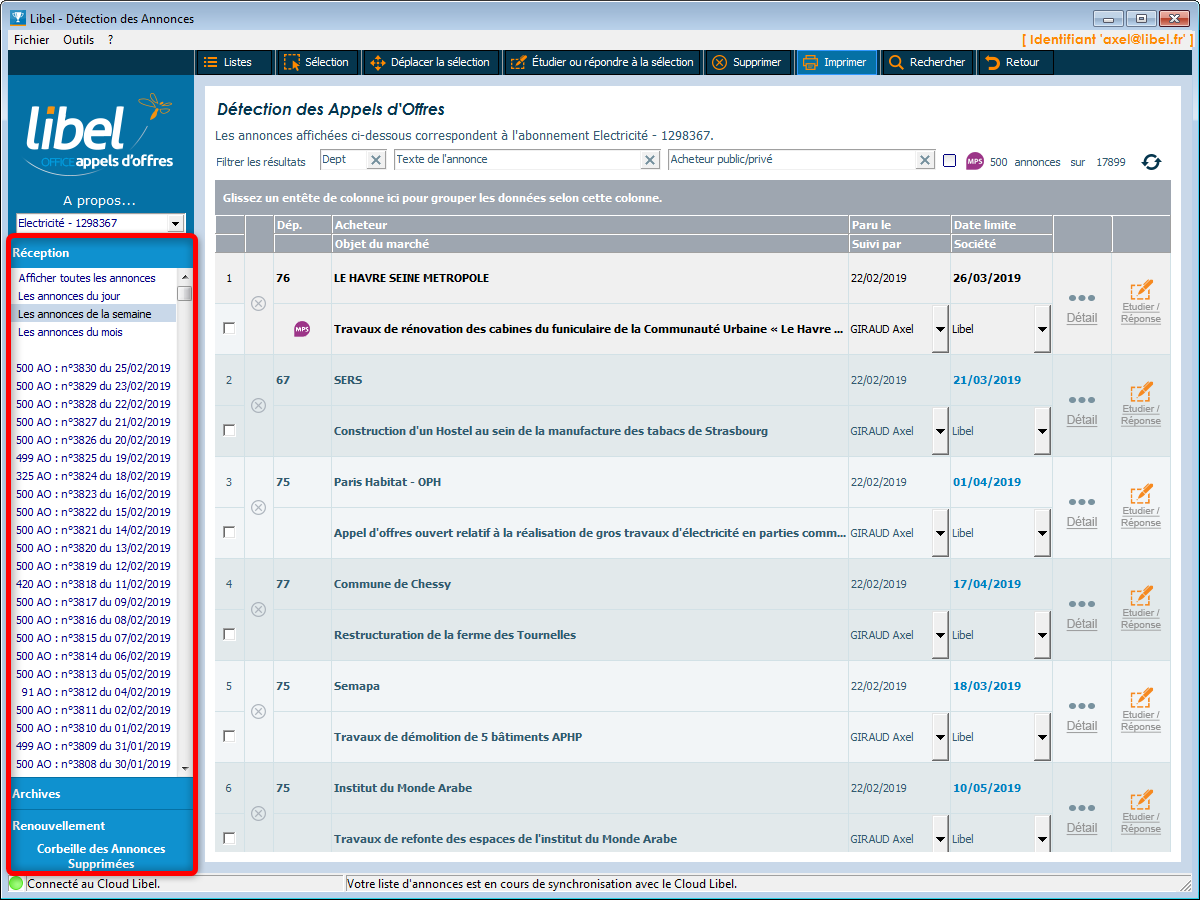This screenshot has width=1200, height=900.
Task: Select Afficher toutes les annonces
Action: click(x=87, y=278)
